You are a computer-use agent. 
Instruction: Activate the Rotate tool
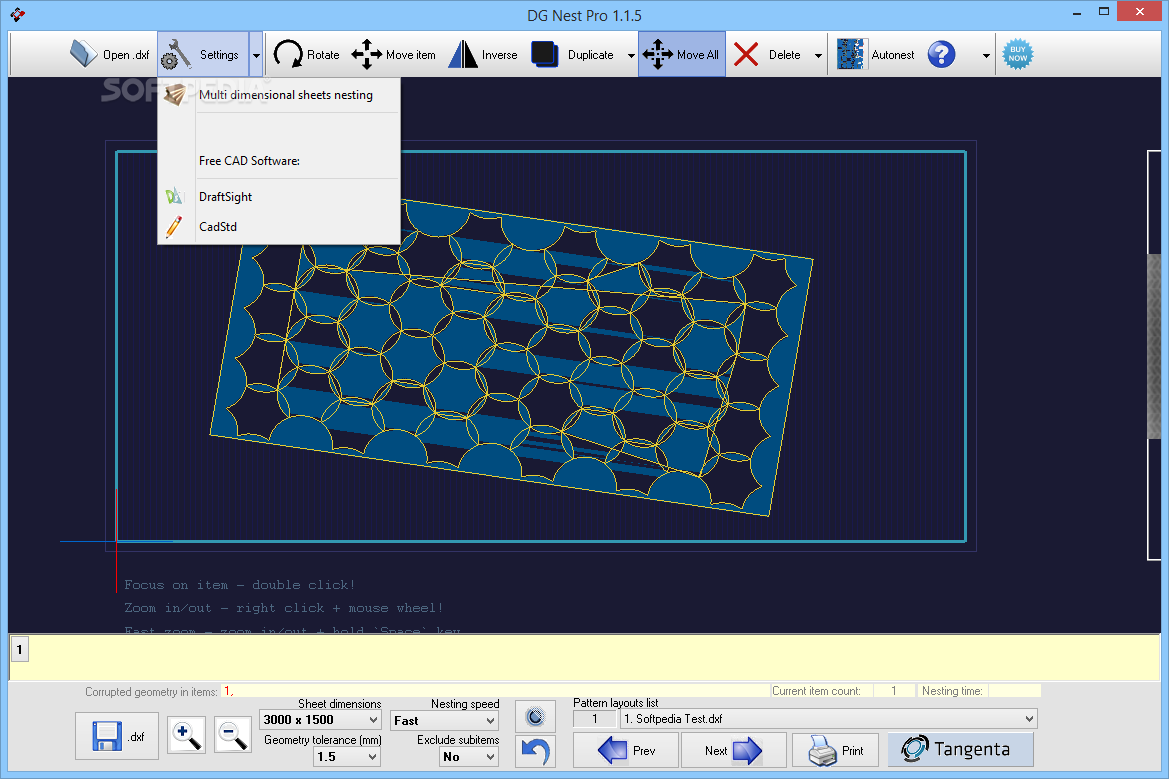(x=306, y=54)
